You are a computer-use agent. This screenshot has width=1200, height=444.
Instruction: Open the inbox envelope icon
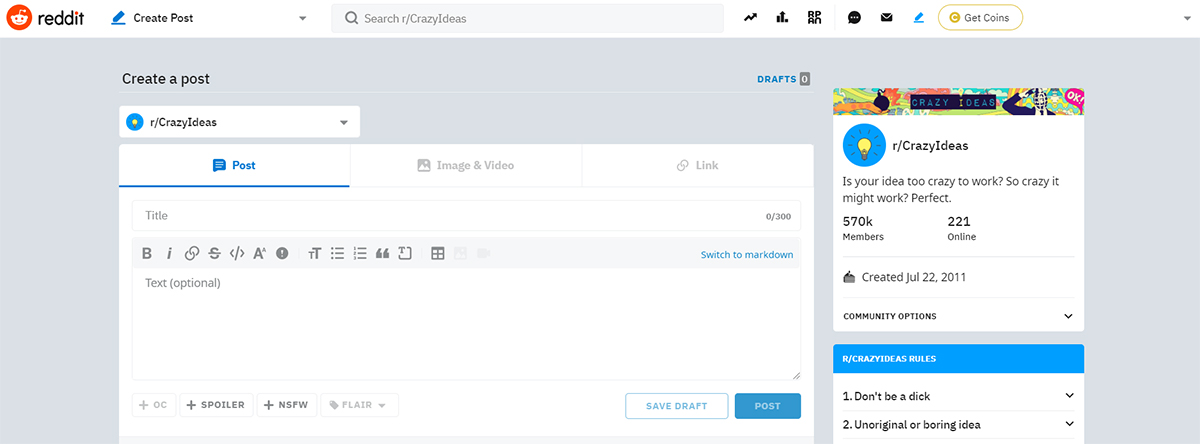pos(886,18)
